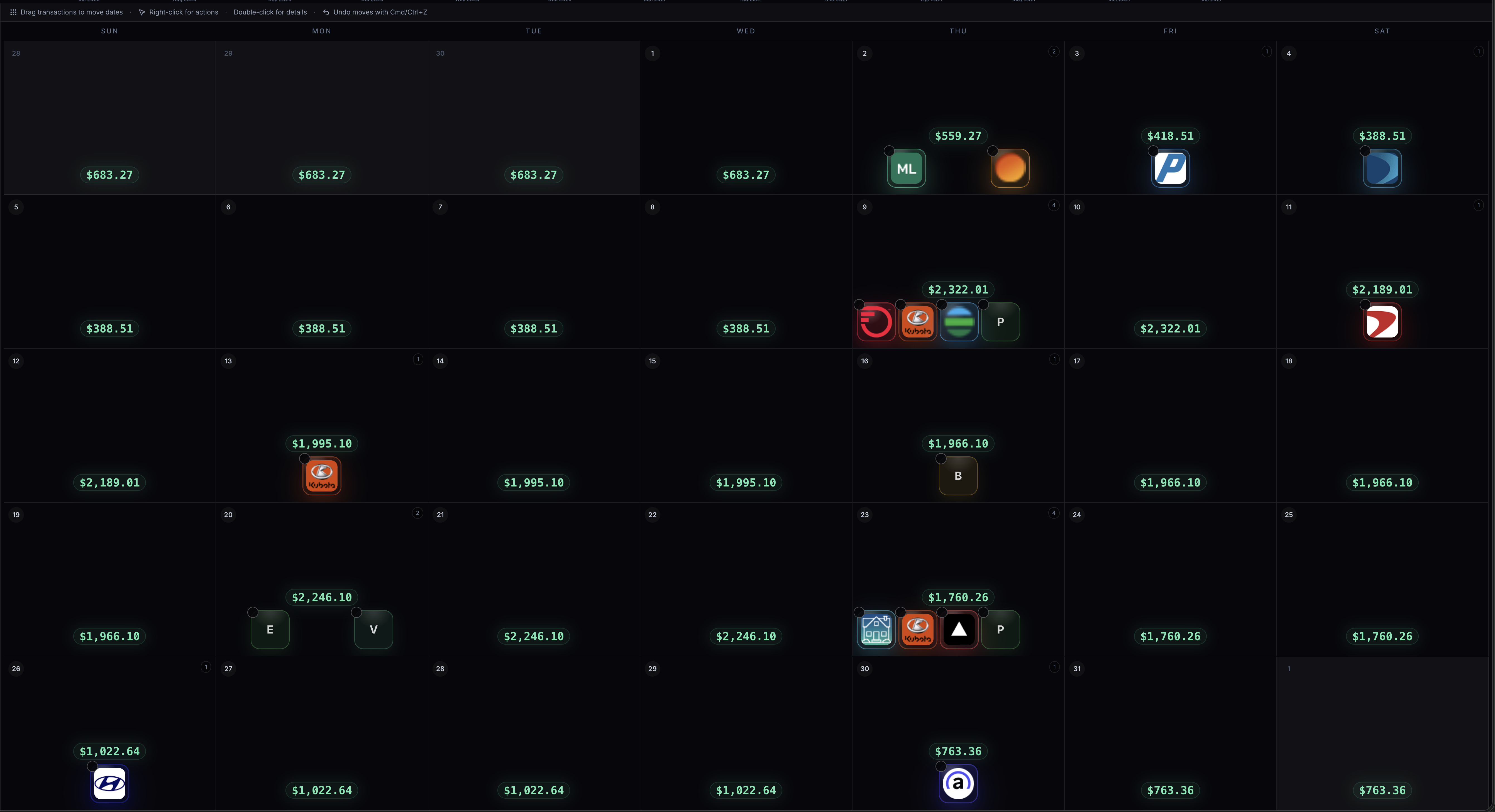Open the circled 'a' transaction on day 30
This screenshot has width=1495, height=812.
coord(958,784)
